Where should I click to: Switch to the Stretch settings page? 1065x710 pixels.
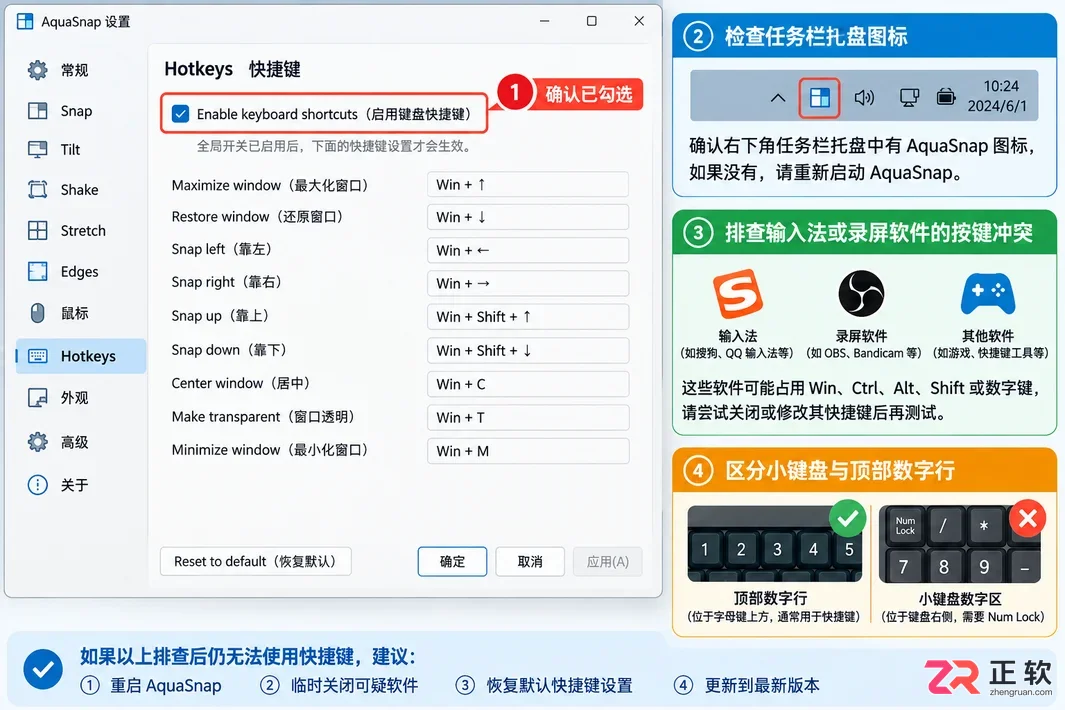[81, 230]
